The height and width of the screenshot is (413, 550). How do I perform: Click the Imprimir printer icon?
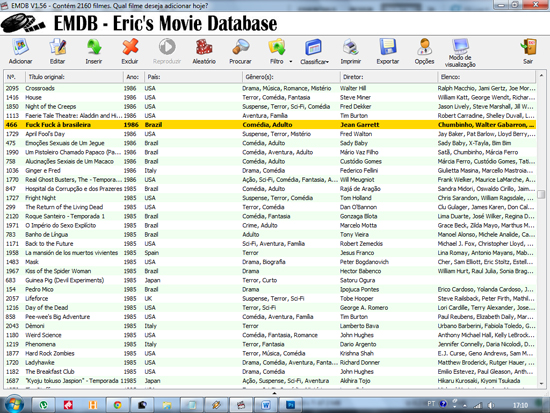pos(350,47)
